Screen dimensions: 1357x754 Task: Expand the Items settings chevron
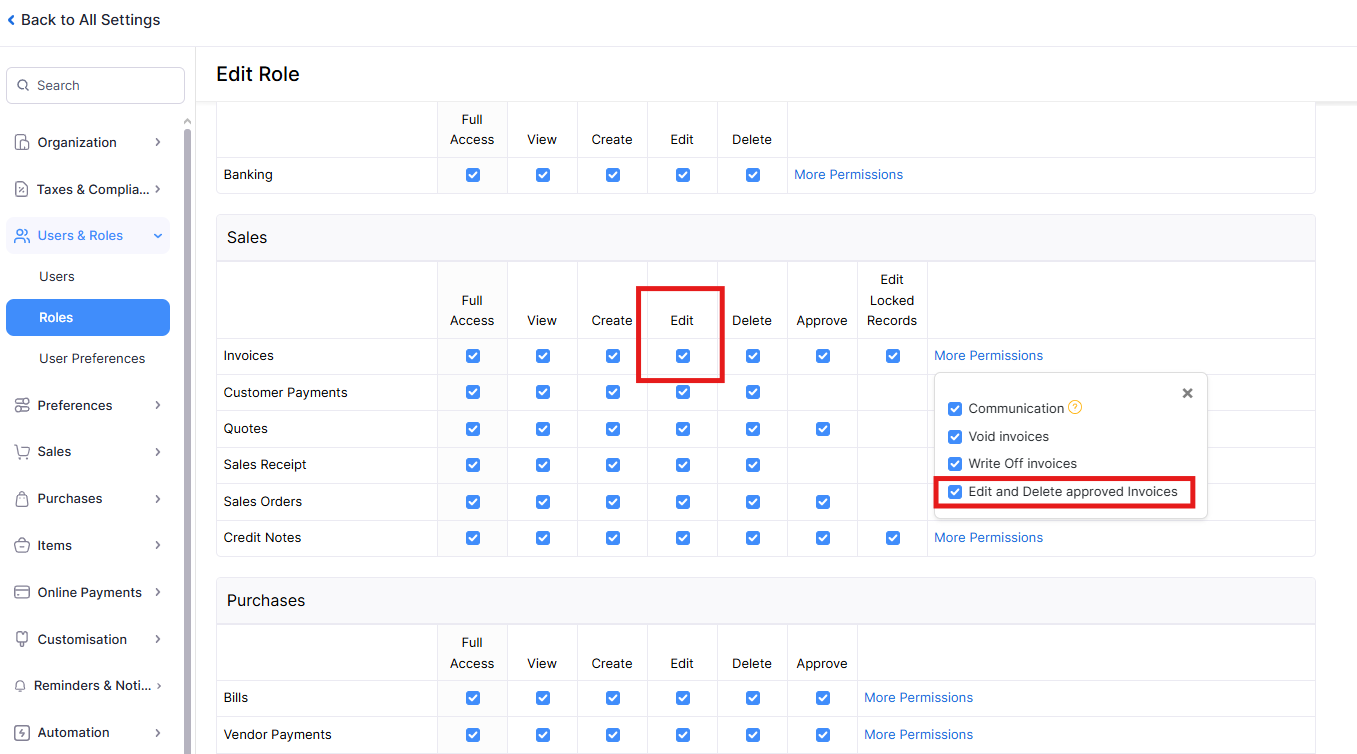coord(158,545)
